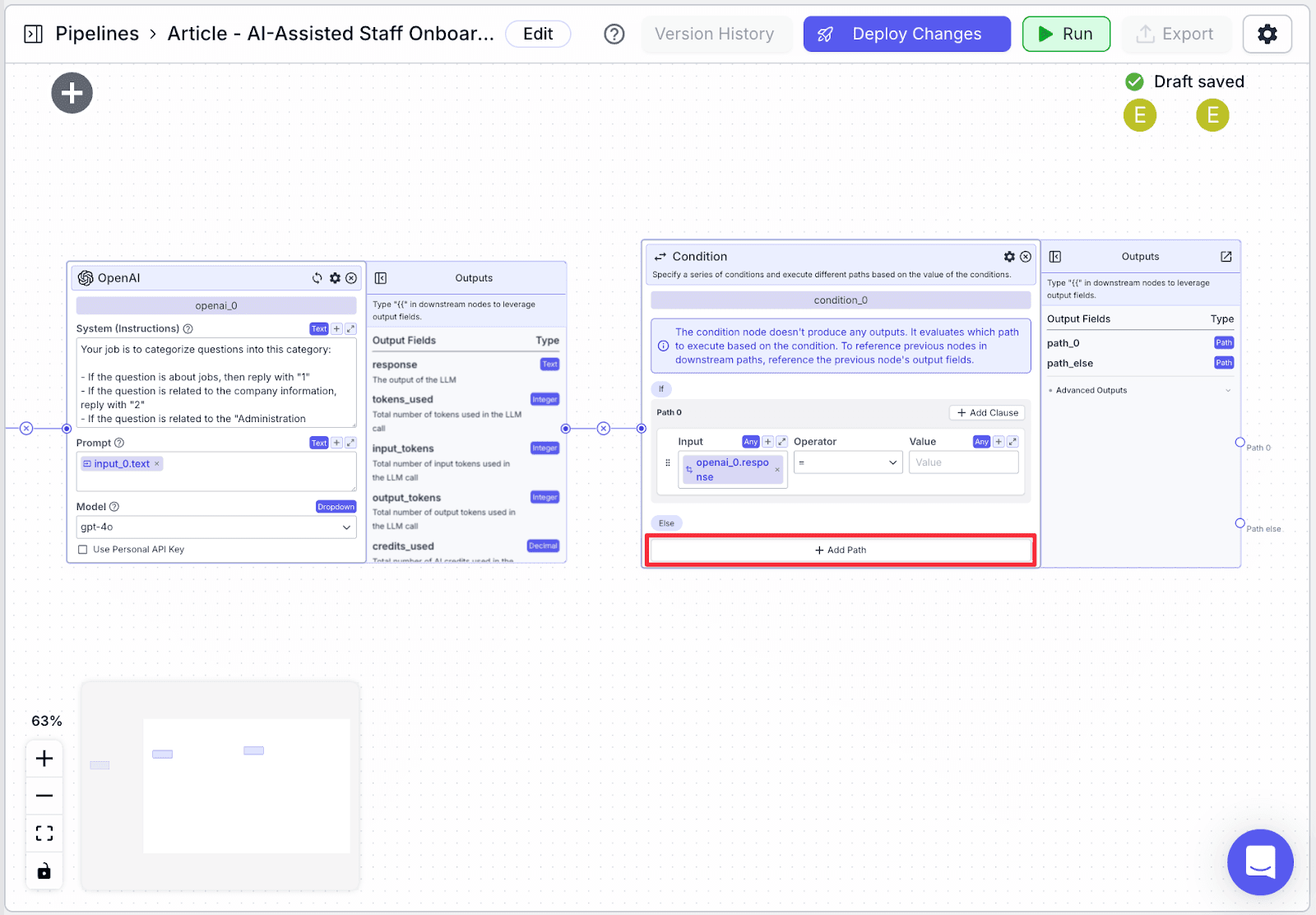
Task: Open pipeline settings gear in top bar
Action: pyautogui.click(x=1267, y=34)
